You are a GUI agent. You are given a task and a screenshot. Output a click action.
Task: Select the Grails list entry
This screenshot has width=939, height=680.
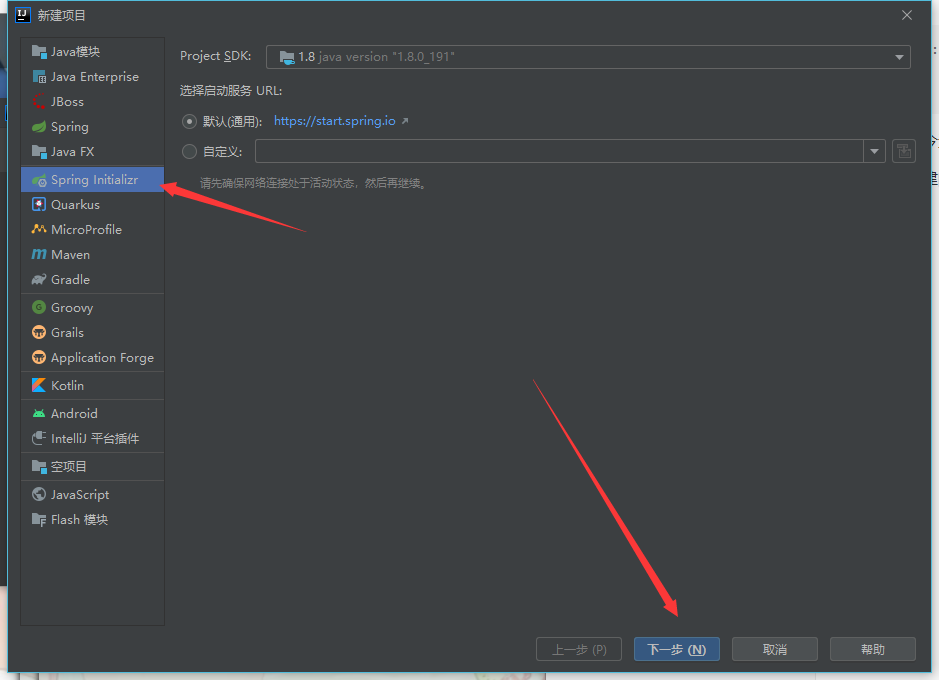click(x=92, y=333)
